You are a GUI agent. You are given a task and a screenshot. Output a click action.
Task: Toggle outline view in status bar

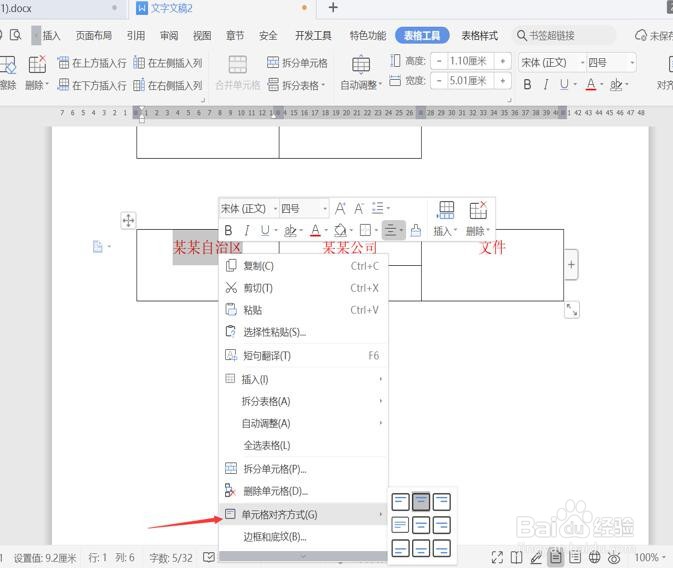pyautogui.click(x=575, y=557)
